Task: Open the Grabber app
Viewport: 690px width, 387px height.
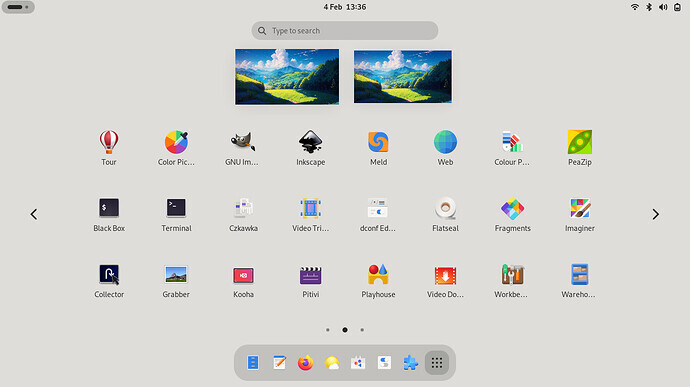Action: pyautogui.click(x=176, y=281)
